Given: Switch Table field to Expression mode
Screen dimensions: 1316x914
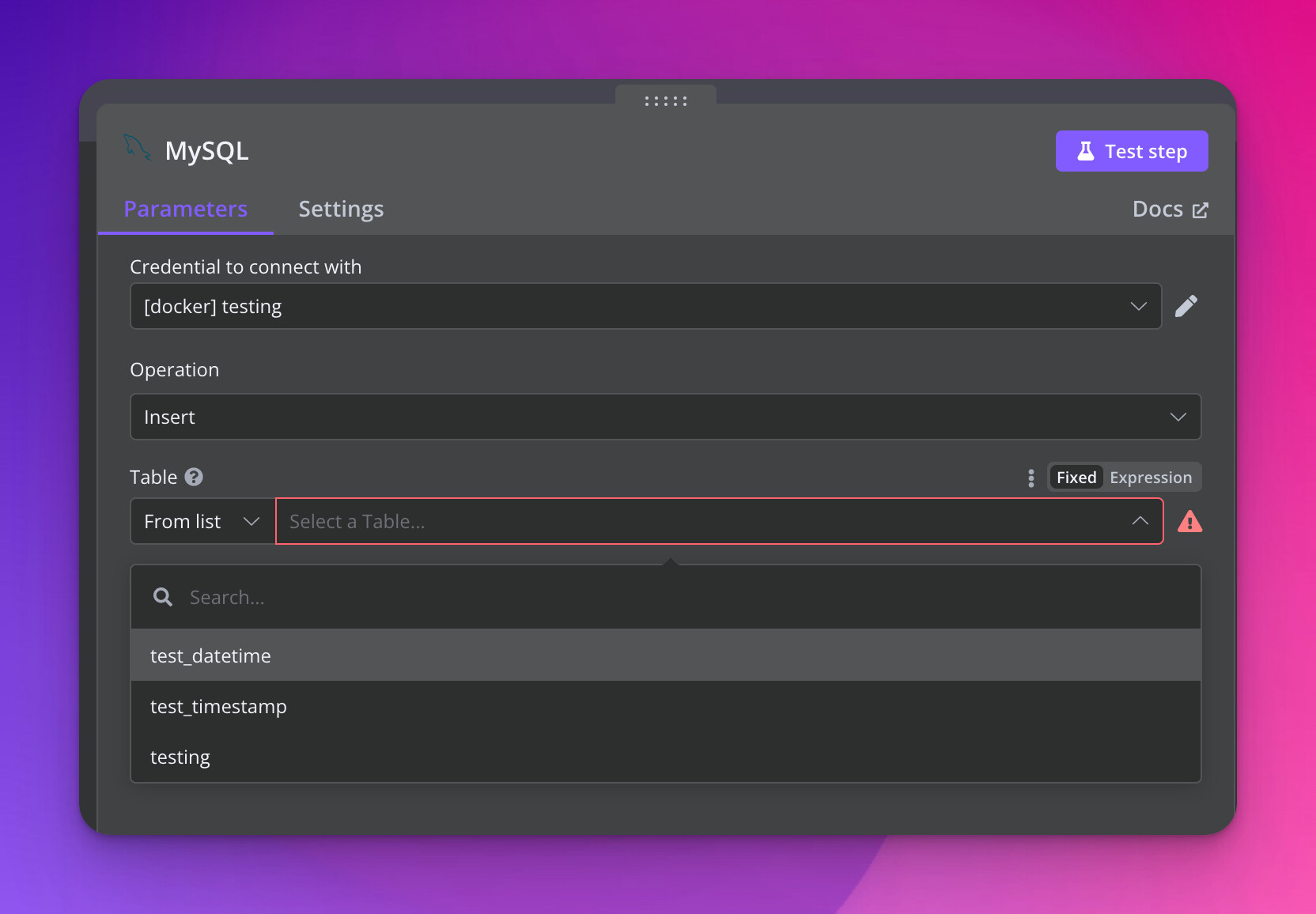Looking at the screenshot, I should (1151, 478).
